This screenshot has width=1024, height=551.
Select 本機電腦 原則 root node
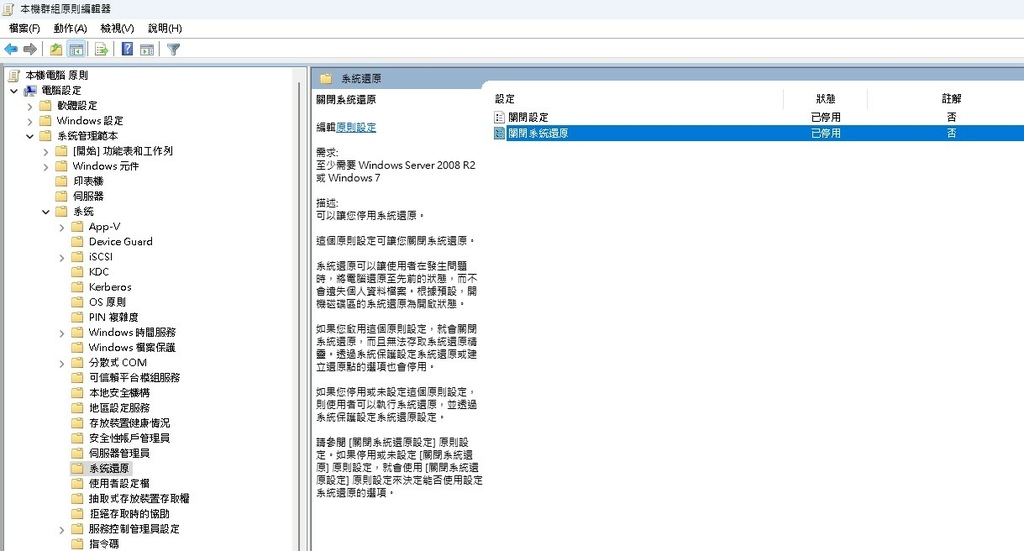pyautogui.click(x=56, y=75)
